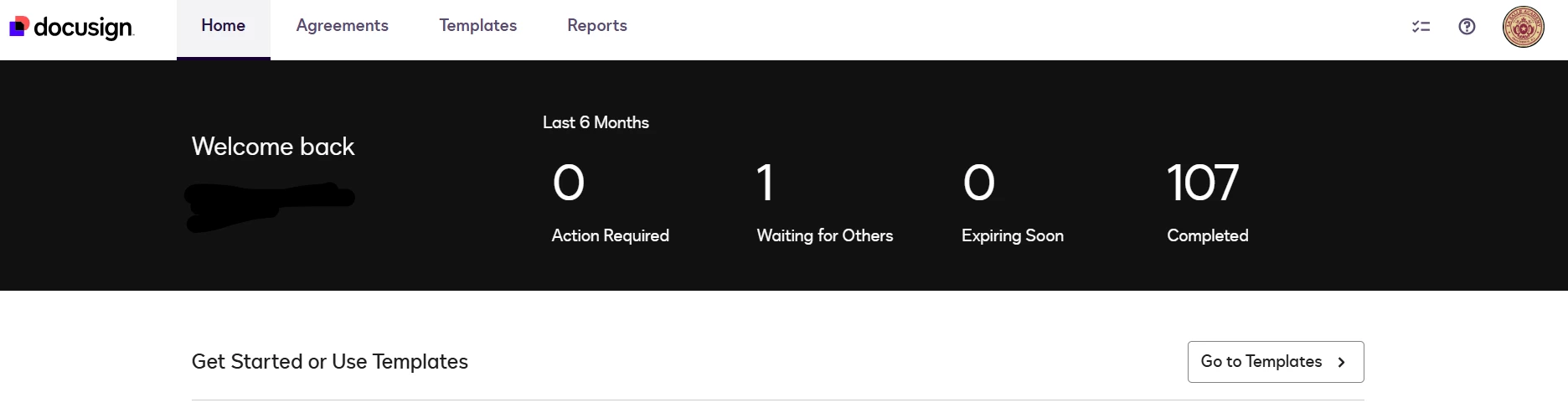Click the chevron arrow in Go to Templates
This screenshot has width=1568, height=408.
point(1341,362)
